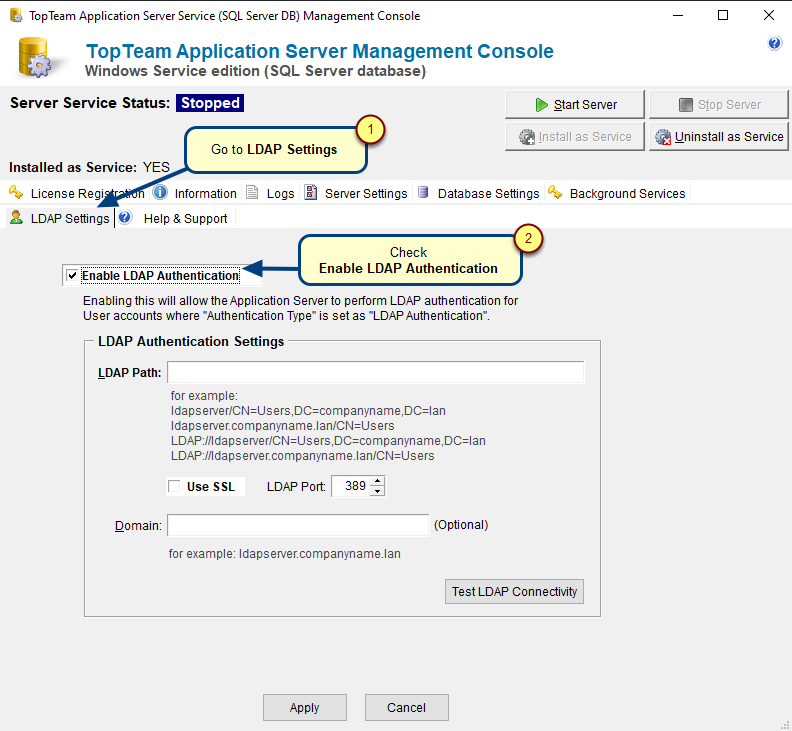Click Uninstall as Service button

[719, 137]
